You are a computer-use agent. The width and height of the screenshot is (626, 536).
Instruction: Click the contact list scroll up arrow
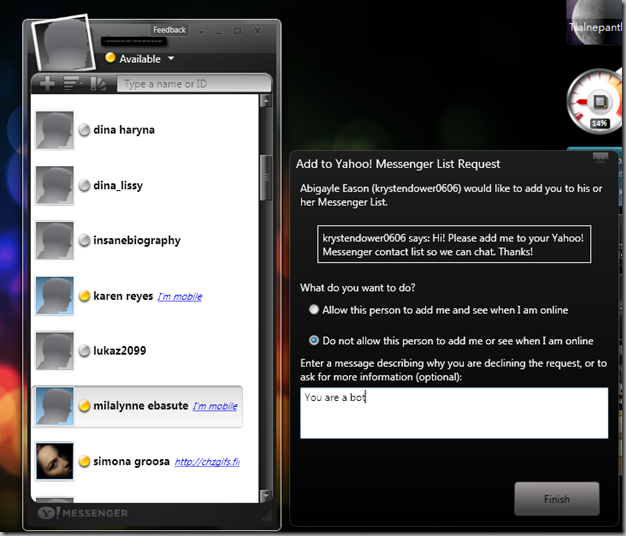click(x=265, y=101)
